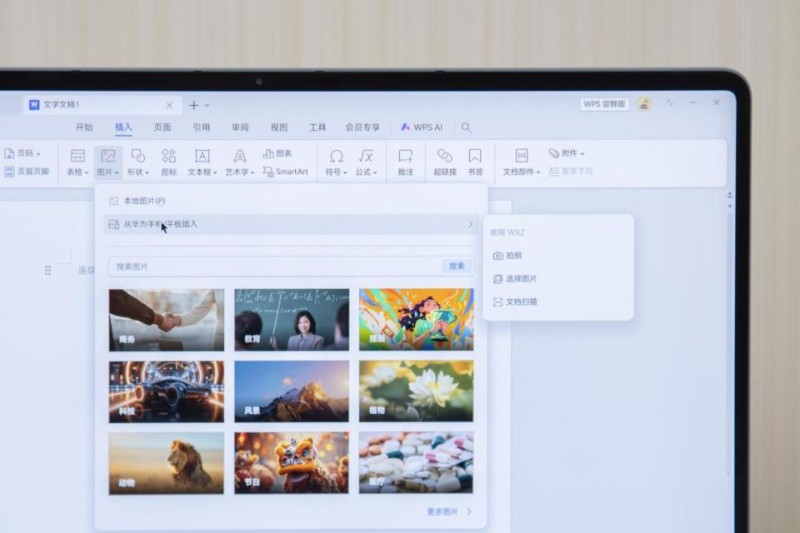Click the 书签 (Bookmark) icon
Viewport: 800px width, 533px height.
(x=475, y=161)
